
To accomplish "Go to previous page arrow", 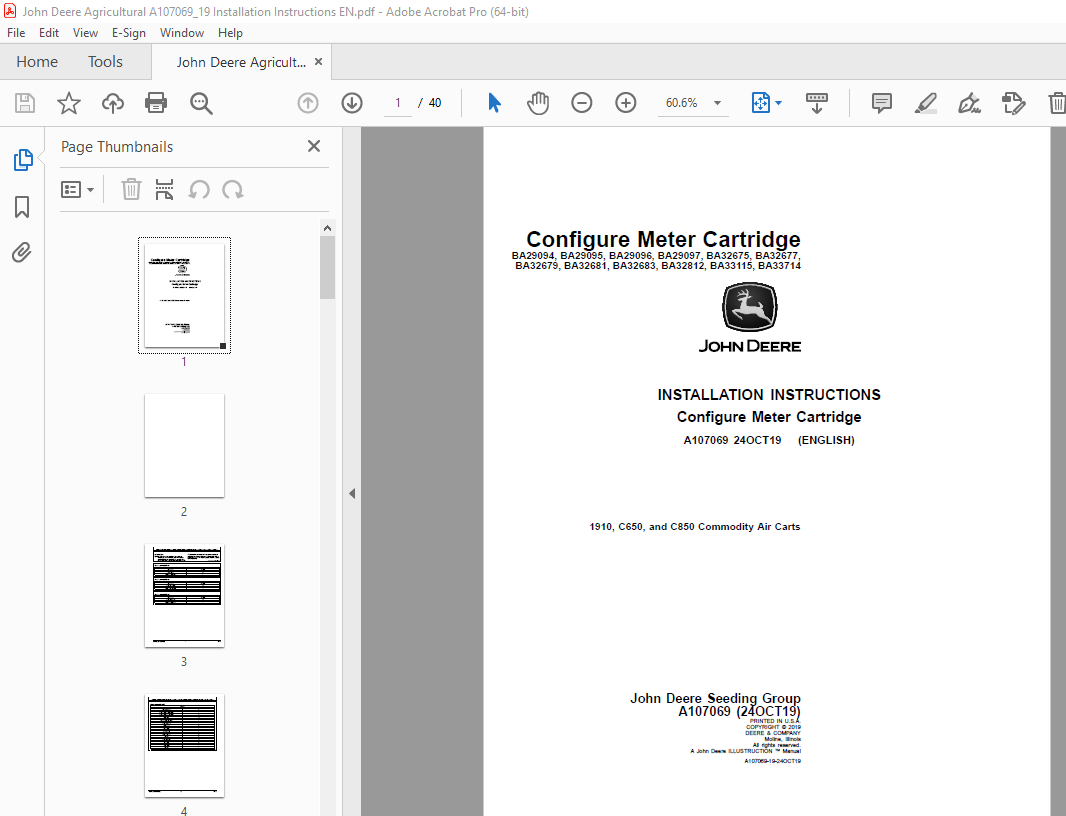I will pos(308,103).
